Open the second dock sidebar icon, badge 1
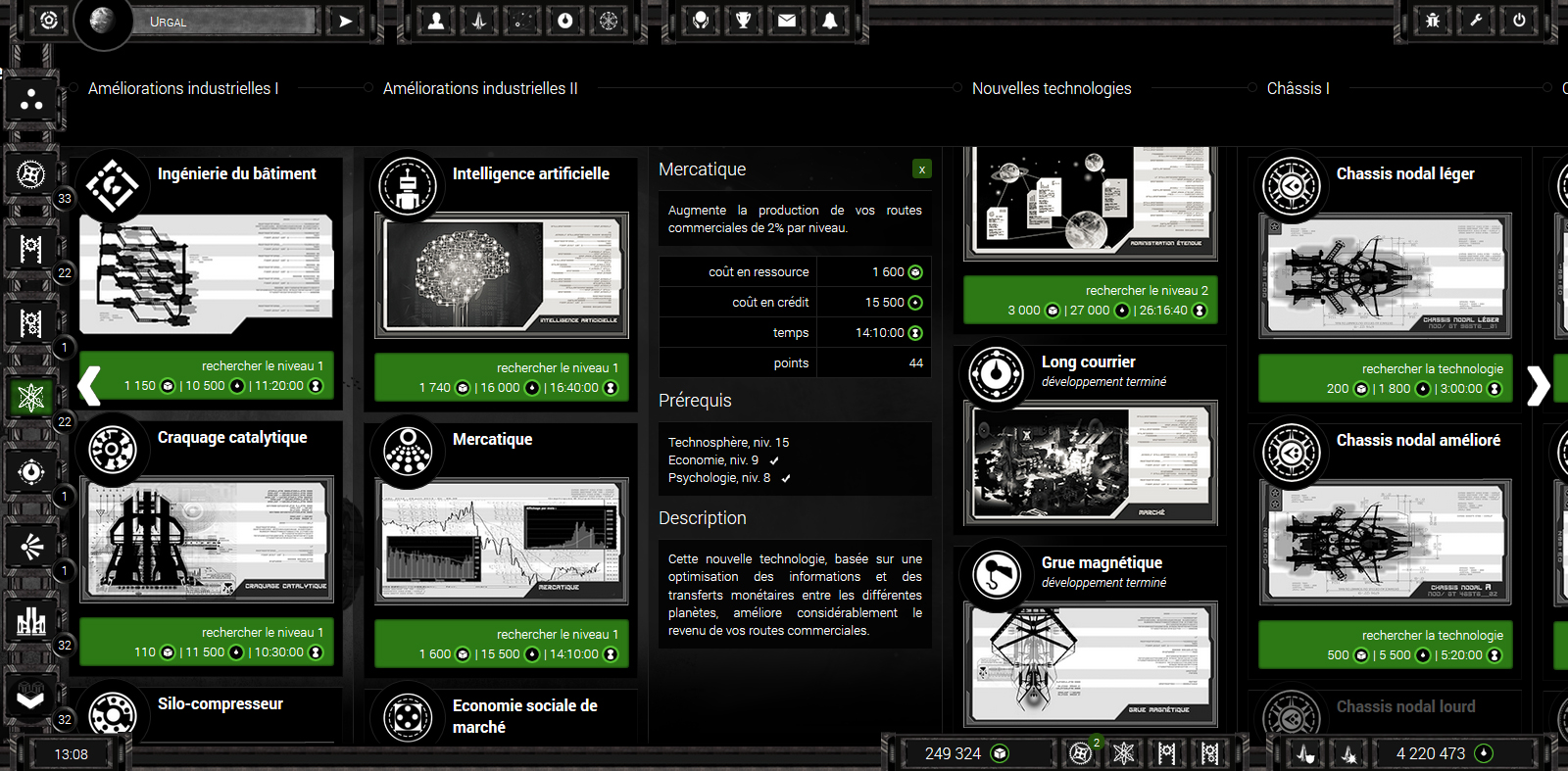This screenshot has height=771, width=1568. click(x=31, y=323)
